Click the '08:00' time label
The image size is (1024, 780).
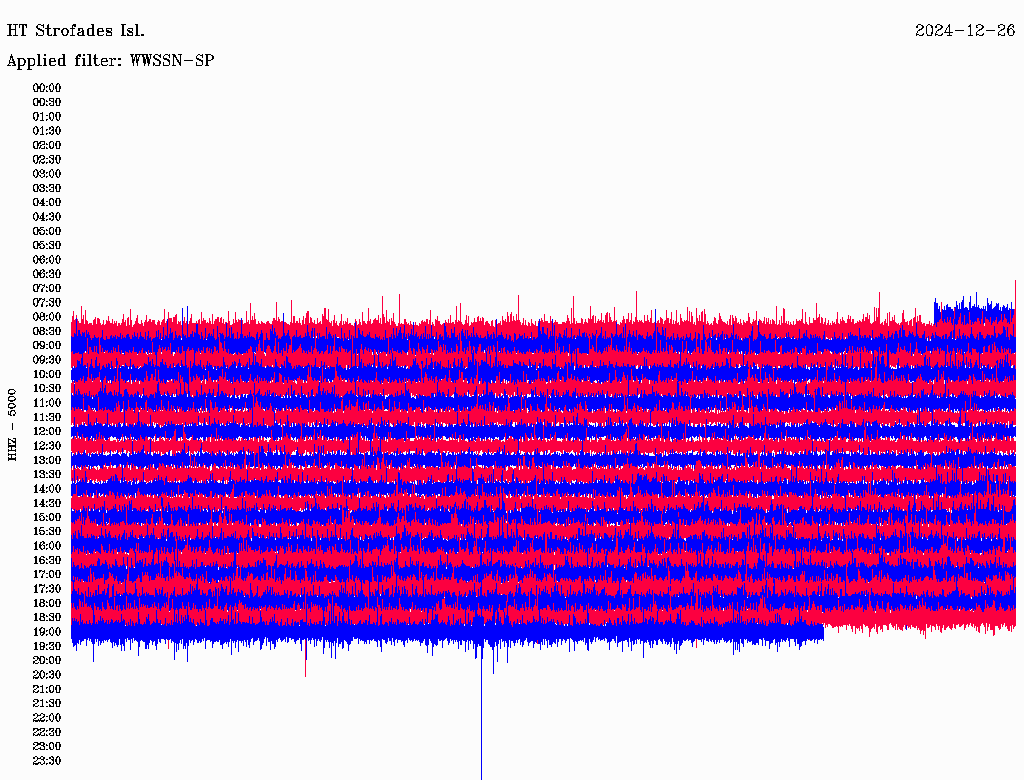click(x=47, y=317)
